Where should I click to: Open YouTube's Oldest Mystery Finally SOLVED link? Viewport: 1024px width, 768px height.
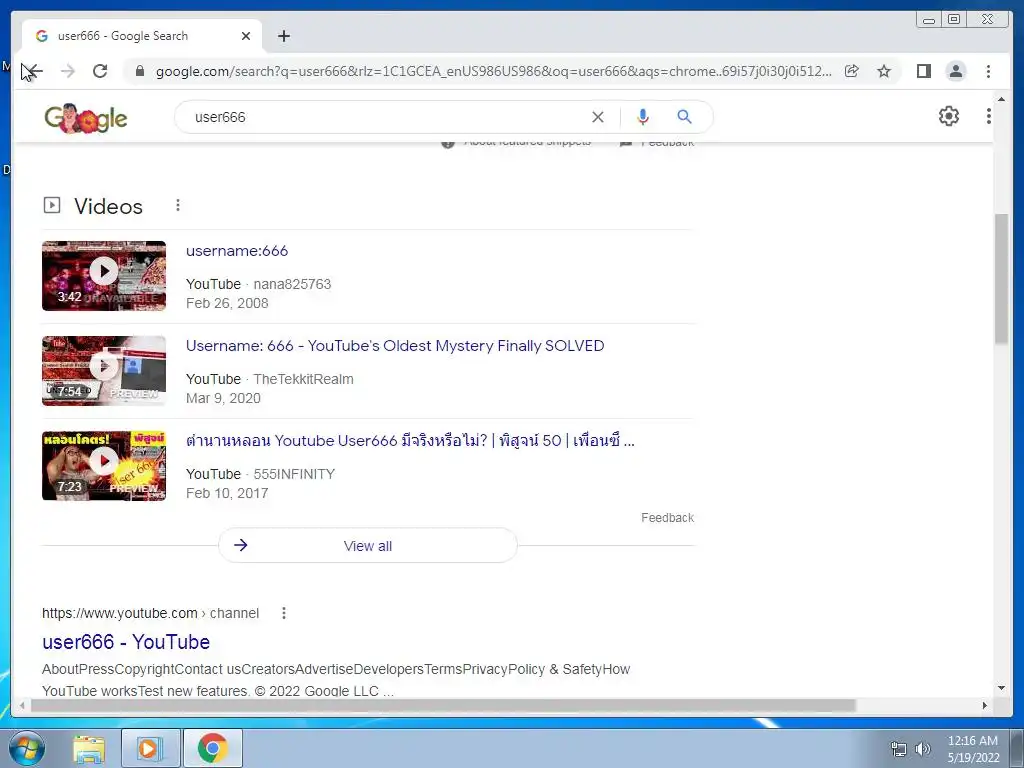[394, 345]
